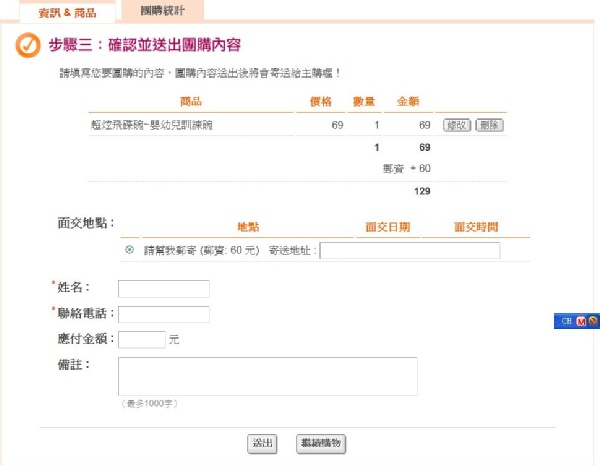Click into the 姓名 name input field
This screenshot has width=600, height=465.
[163, 289]
